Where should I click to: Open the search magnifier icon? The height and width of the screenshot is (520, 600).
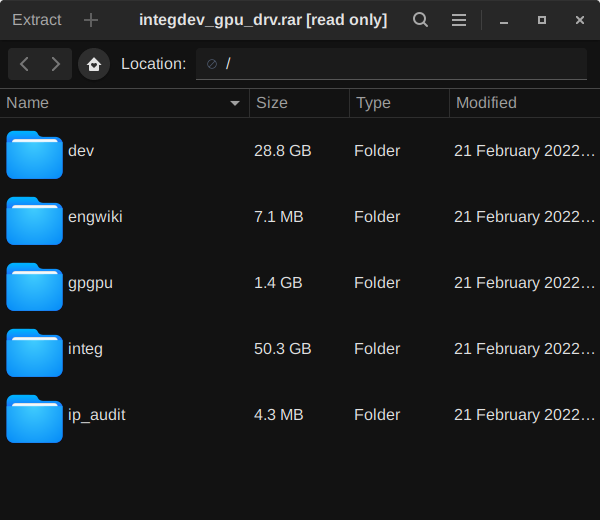(421, 20)
